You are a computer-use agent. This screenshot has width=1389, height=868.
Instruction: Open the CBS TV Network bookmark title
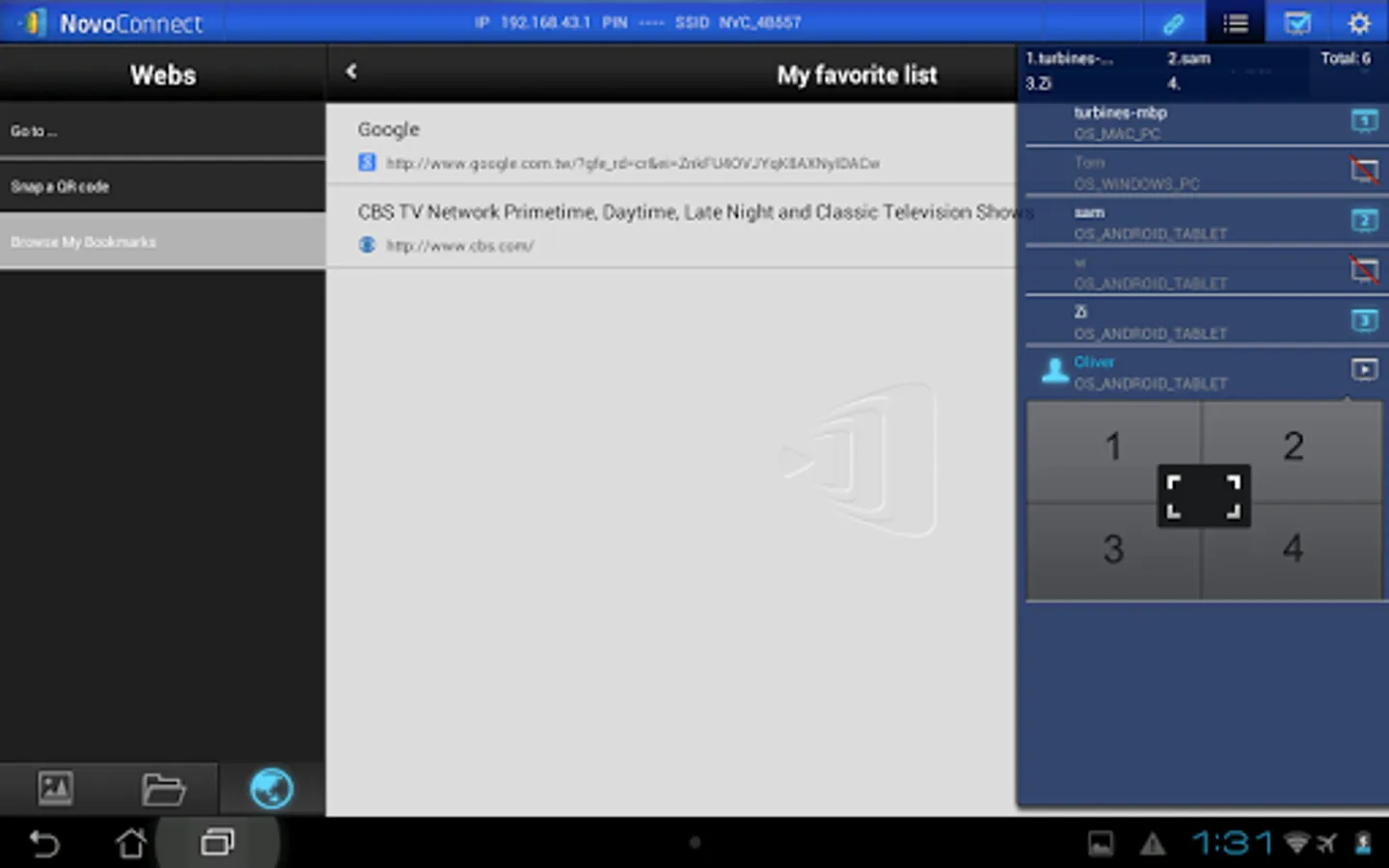[694, 211]
